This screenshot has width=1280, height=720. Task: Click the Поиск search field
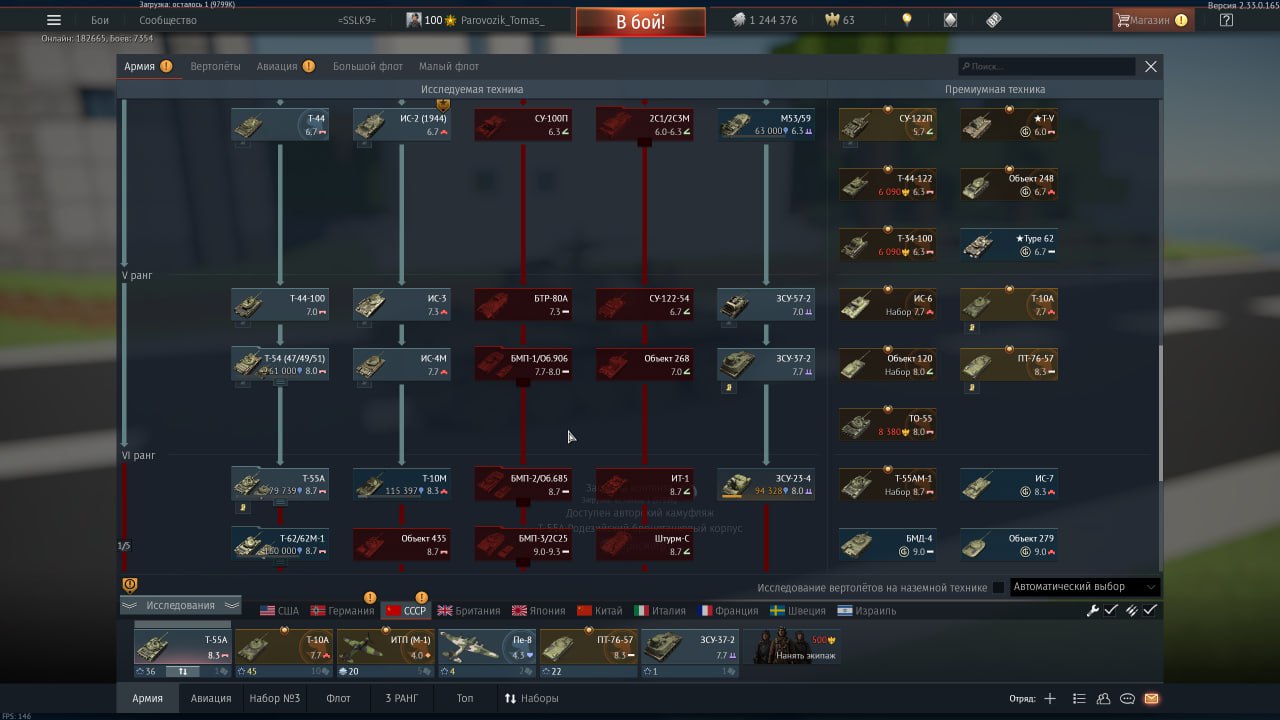(1046, 66)
